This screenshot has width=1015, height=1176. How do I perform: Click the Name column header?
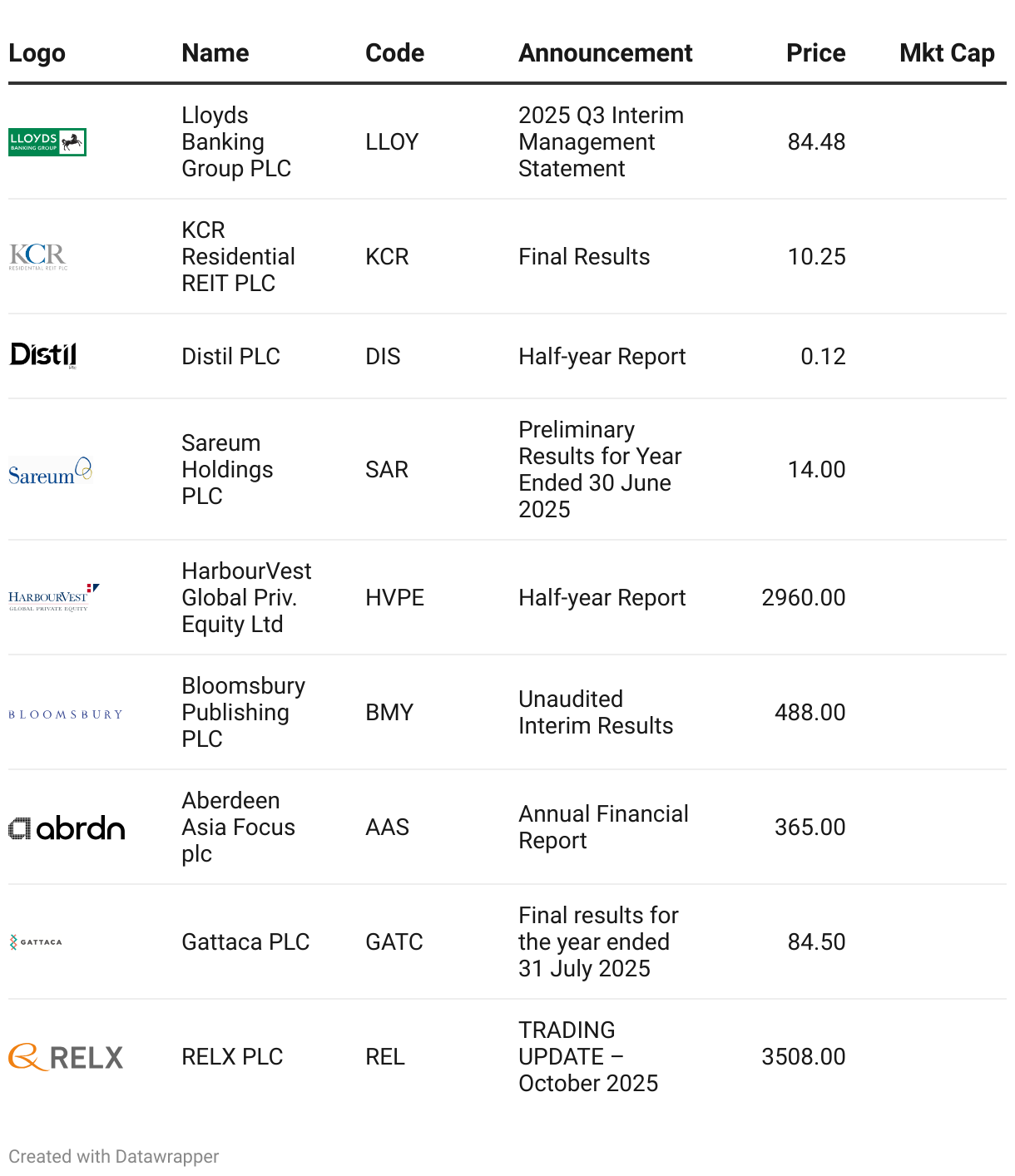tap(215, 53)
